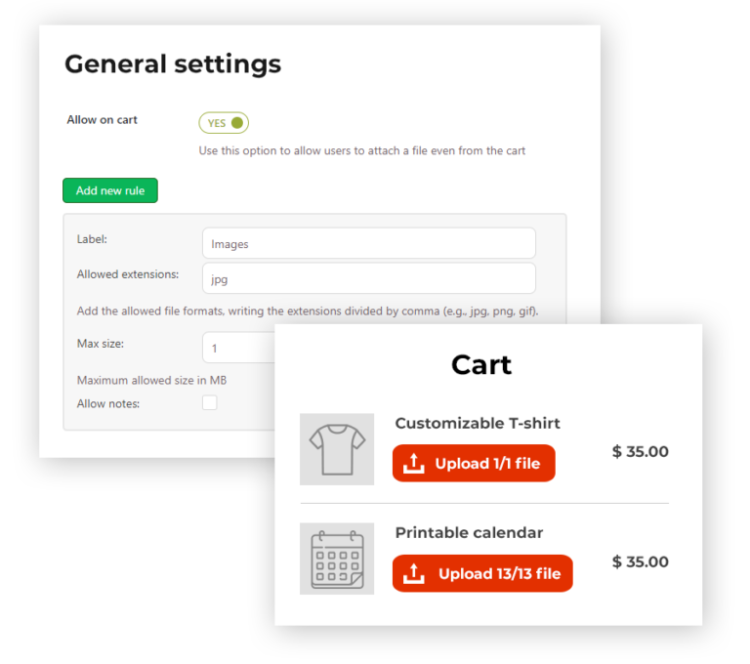Viewport: 750px width, 664px height.
Task: Click the Printable calendar price amount
Action: tap(640, 562)
